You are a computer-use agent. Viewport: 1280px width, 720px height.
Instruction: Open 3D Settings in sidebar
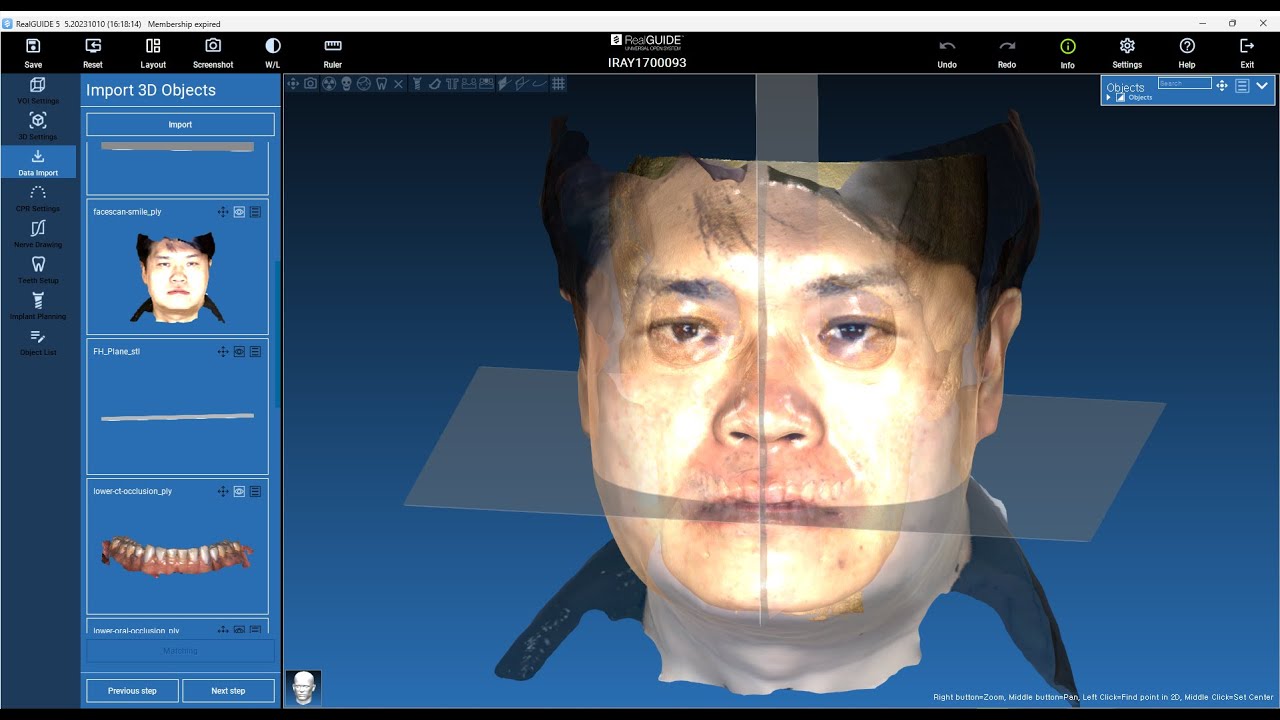38,126
